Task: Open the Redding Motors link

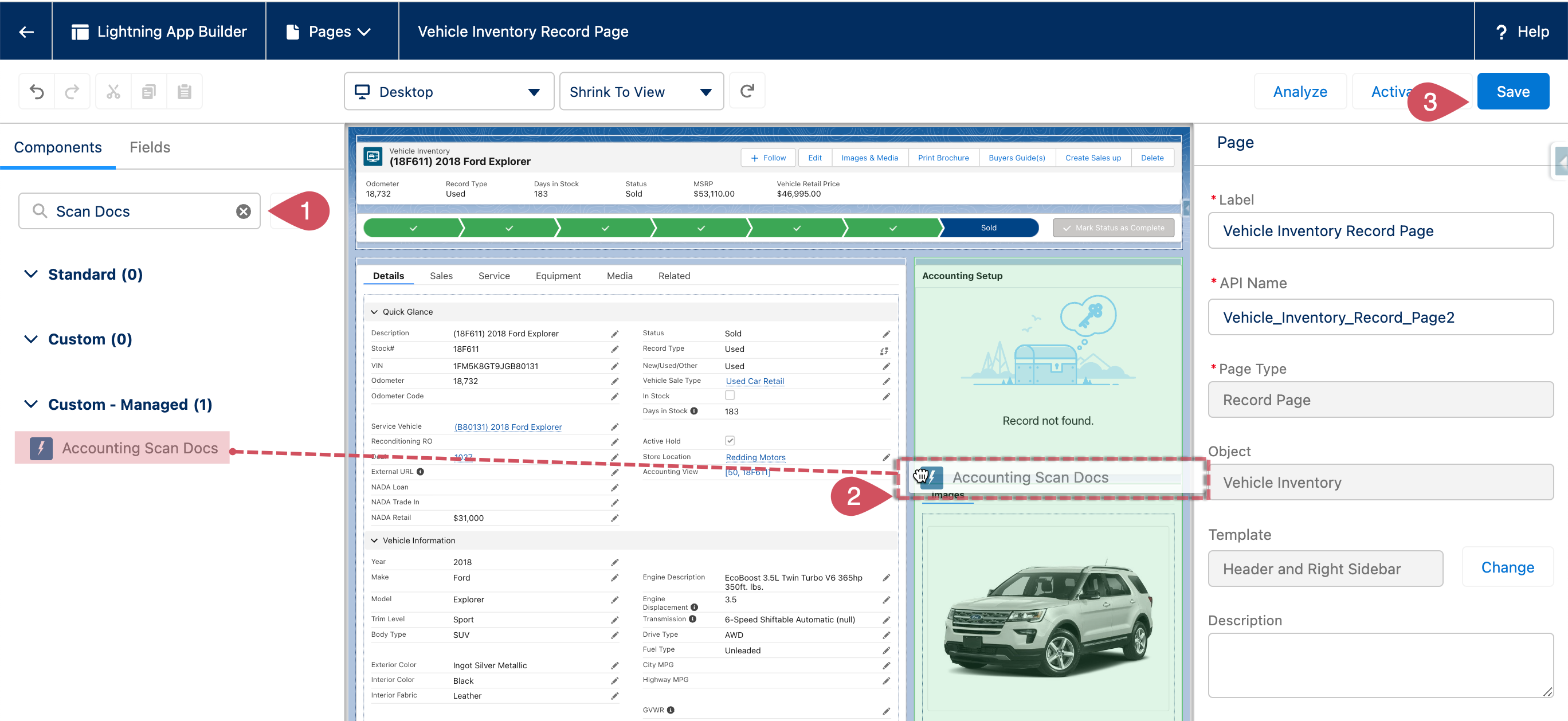Action: (x=755, y=457)
